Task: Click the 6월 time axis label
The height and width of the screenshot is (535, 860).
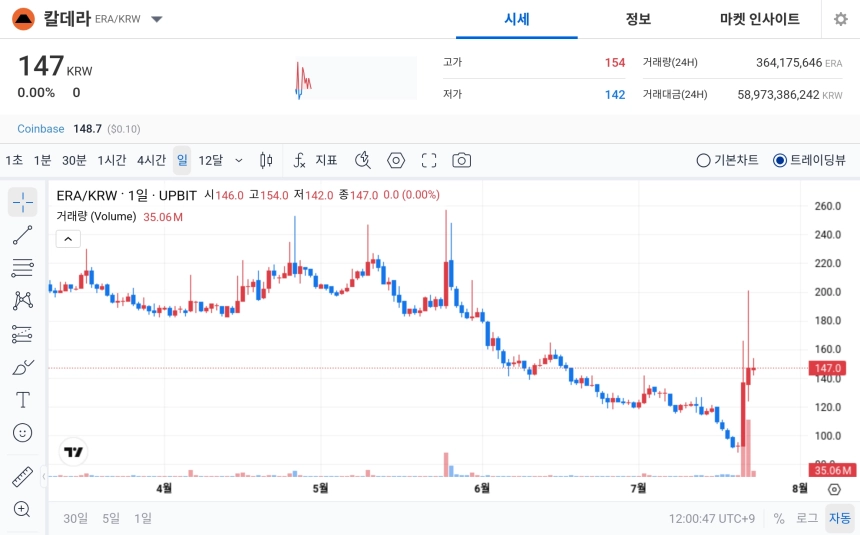Action: click(482, 488)
